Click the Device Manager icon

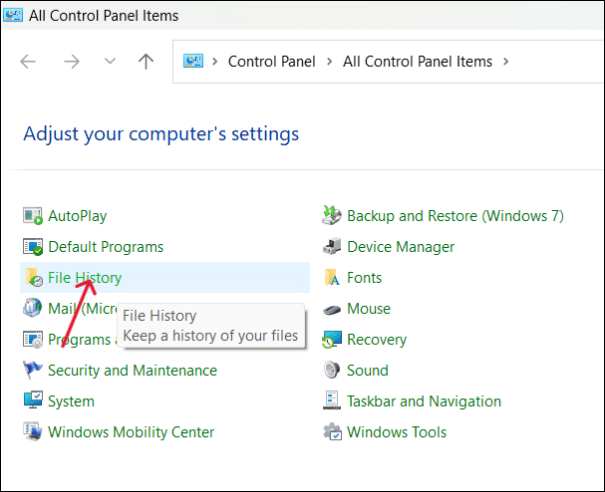pyautogui.click(x=332, y=247)
